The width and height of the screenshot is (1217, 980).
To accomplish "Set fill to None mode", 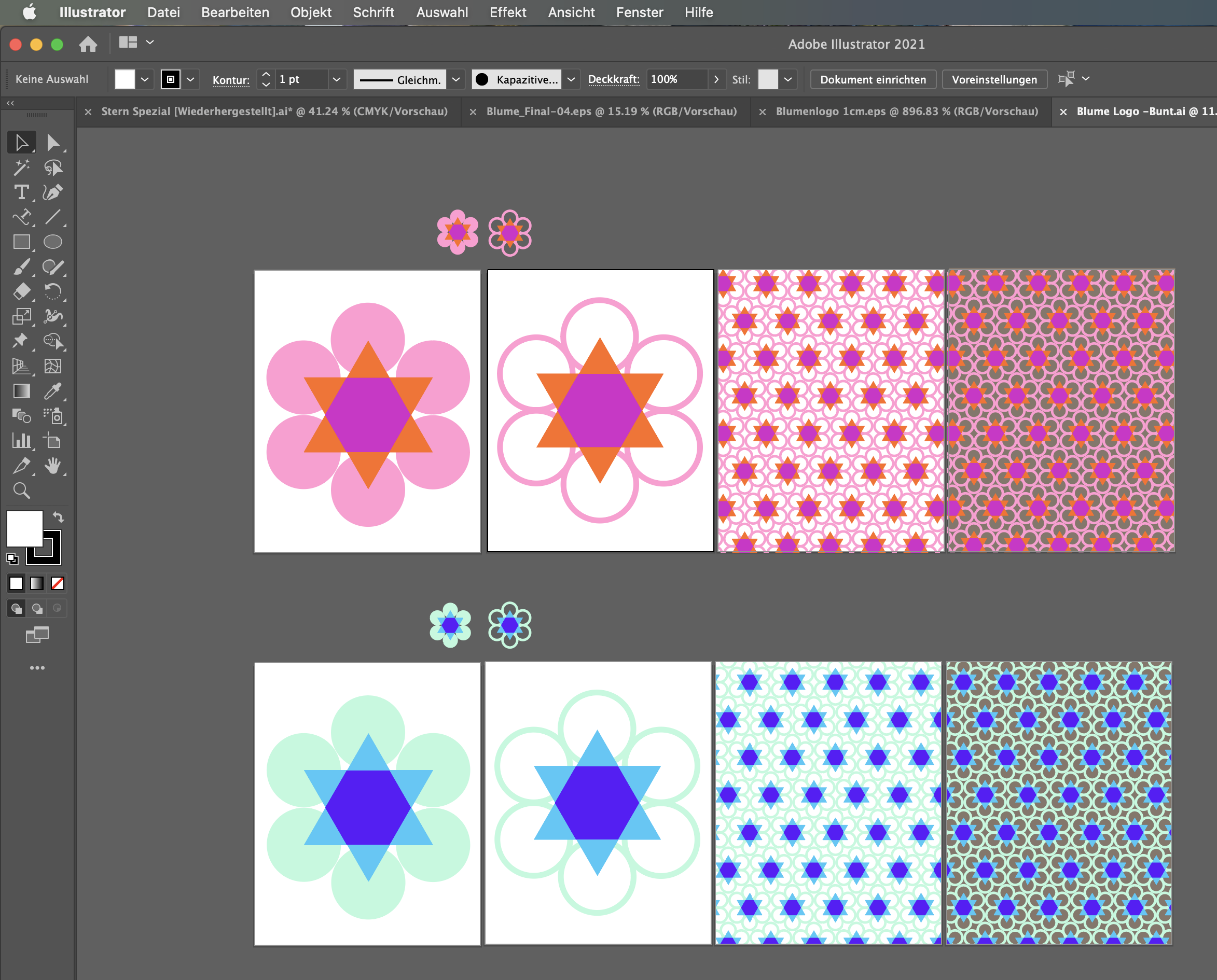I will [x=58, y=583].
